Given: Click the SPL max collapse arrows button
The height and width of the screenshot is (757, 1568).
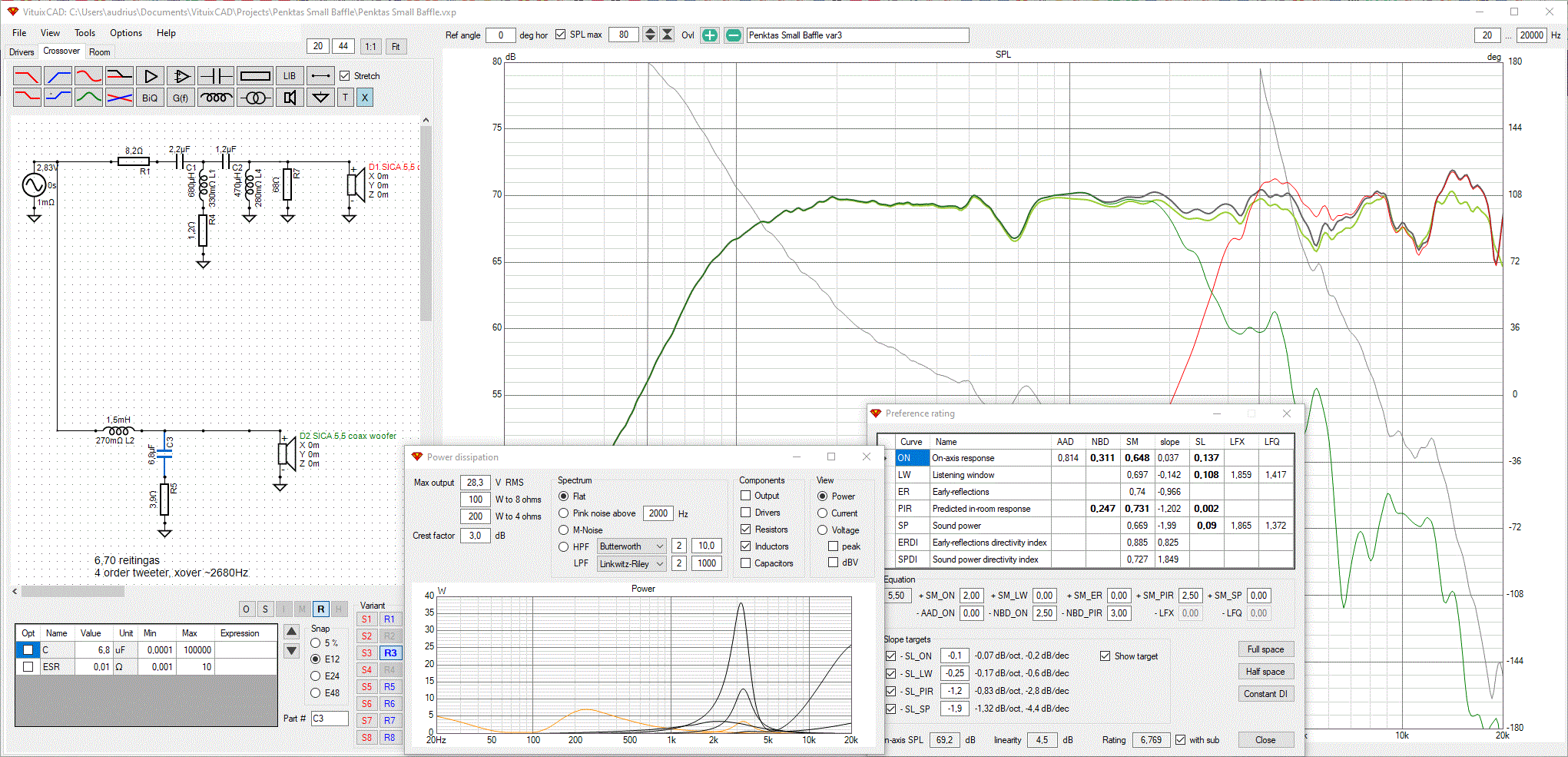Looking at the screenshot, I should point(667,35).
